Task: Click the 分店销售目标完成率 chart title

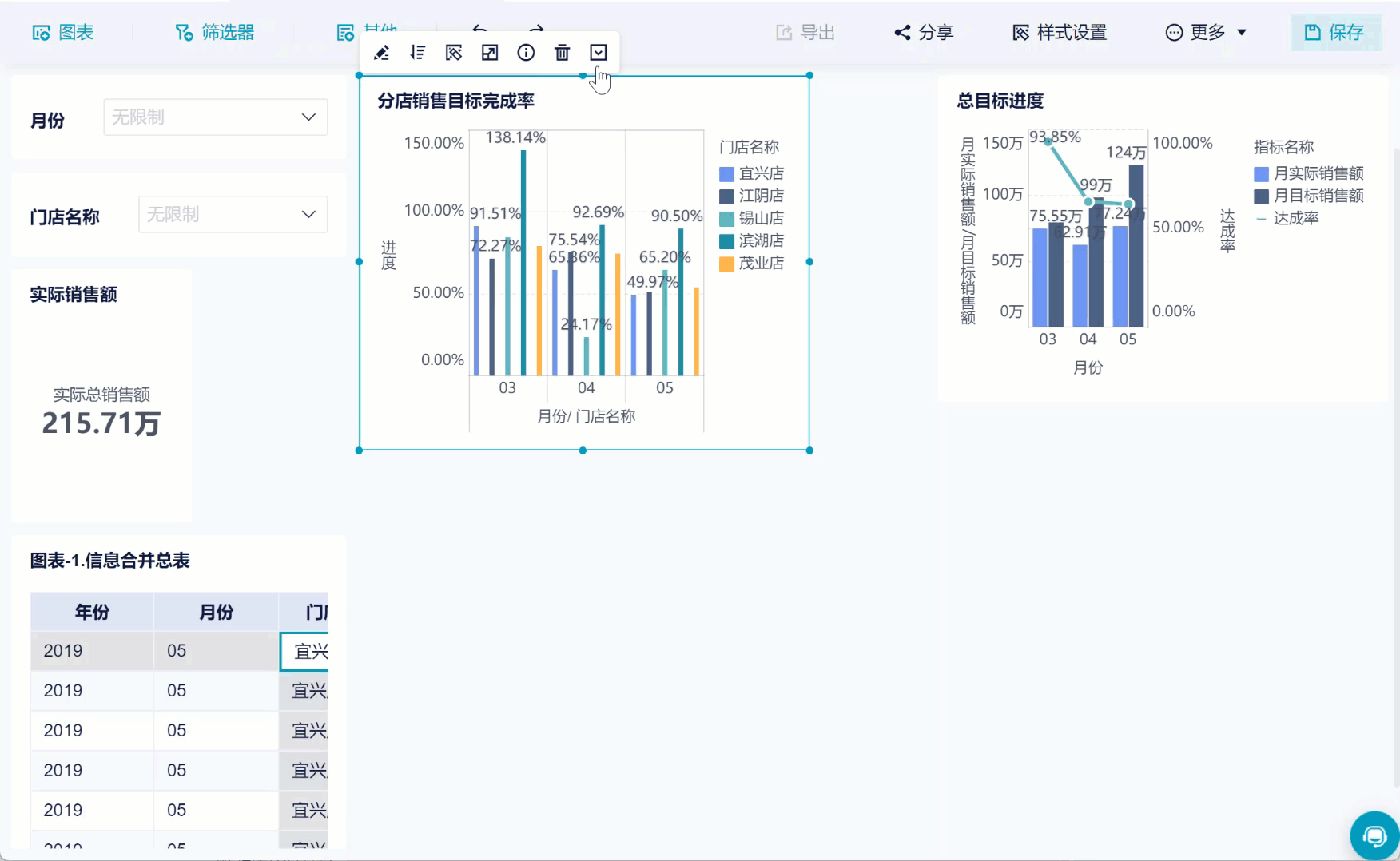Action: (x=455, y=101)
